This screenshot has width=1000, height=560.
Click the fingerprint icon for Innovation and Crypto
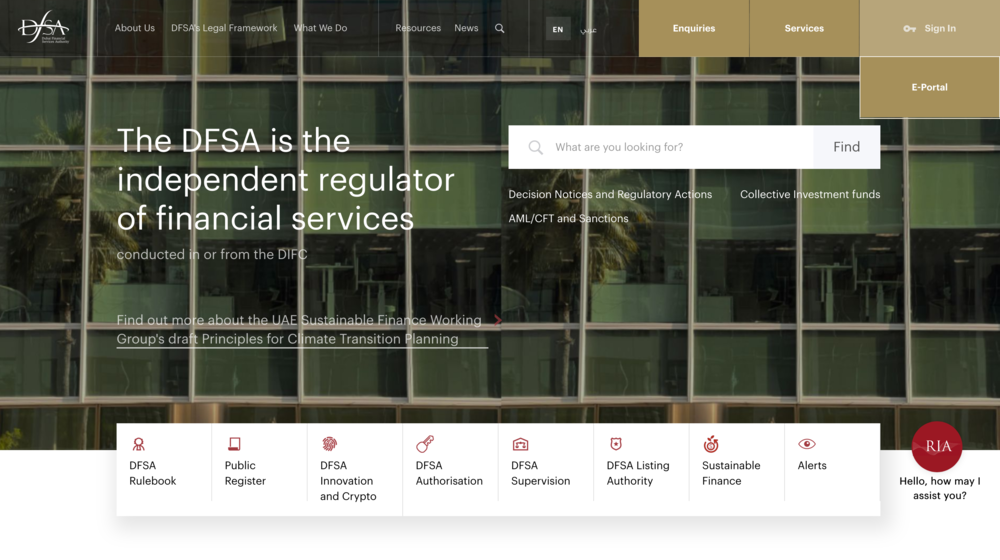329,443
